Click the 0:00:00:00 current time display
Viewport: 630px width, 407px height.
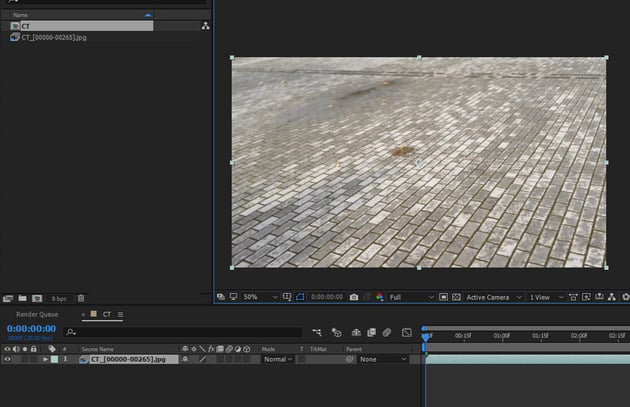(32, 328)
